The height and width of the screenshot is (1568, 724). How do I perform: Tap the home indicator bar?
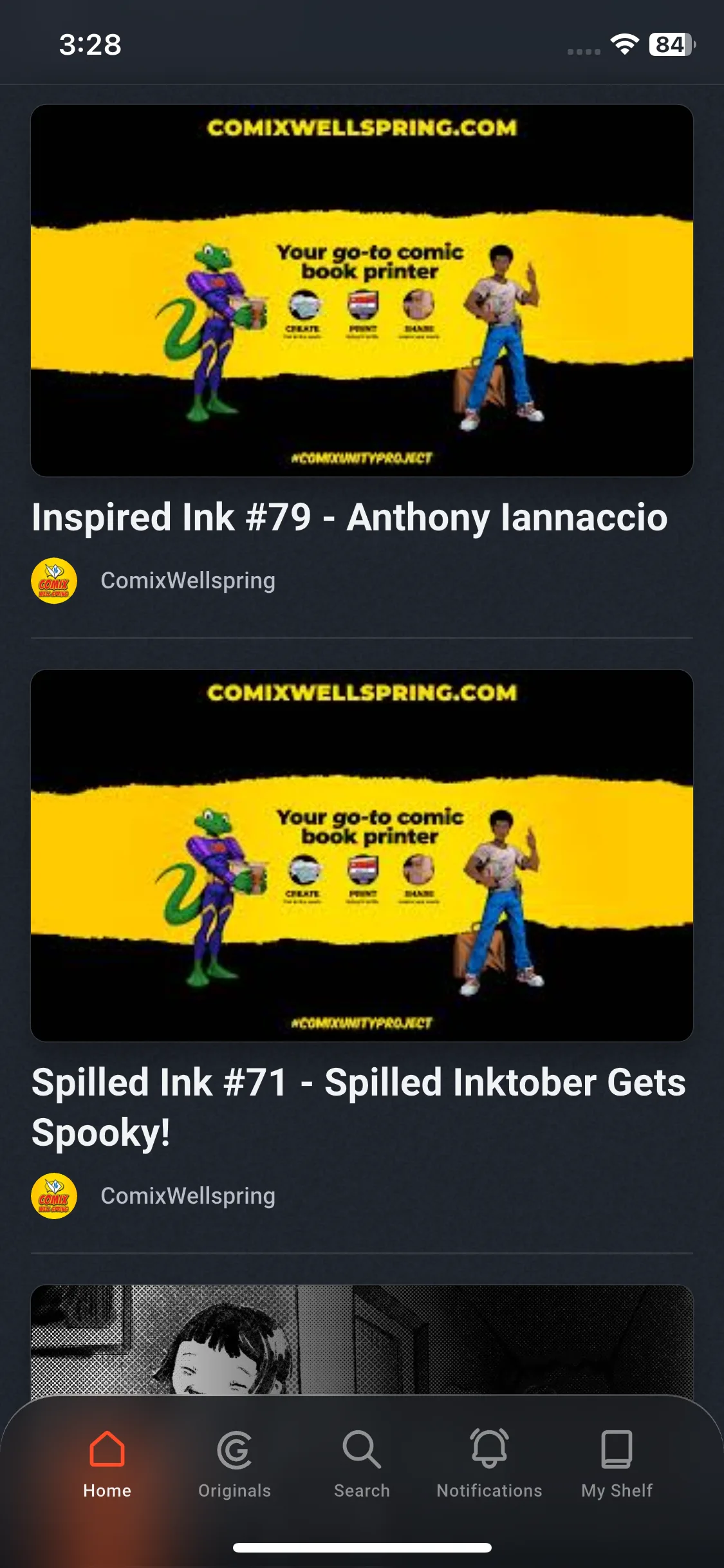click(x=362, y=1547)
